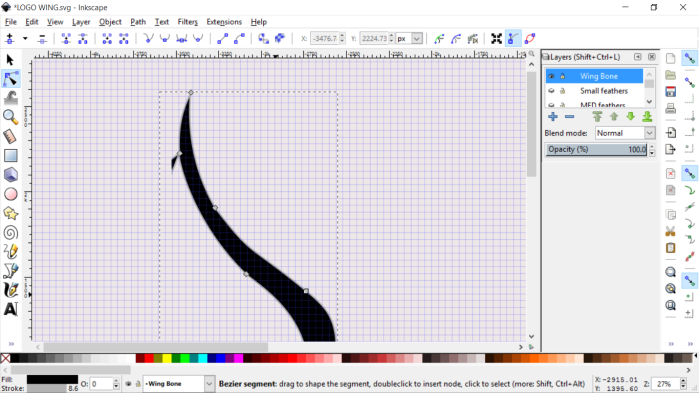Image resolution: width=699 pixels, height=393 pixels.
Task: Select the Small feathers layer
Action: (604, 91)
